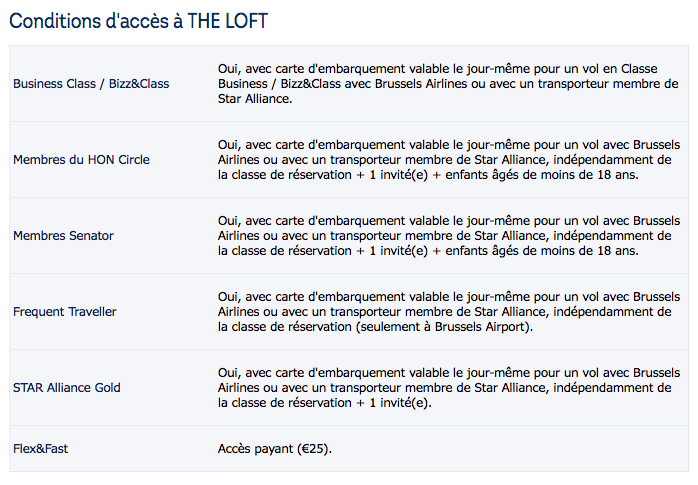Select the Membres Senator row label
Viewport: 698px width, 485px height.
[63, 236]
